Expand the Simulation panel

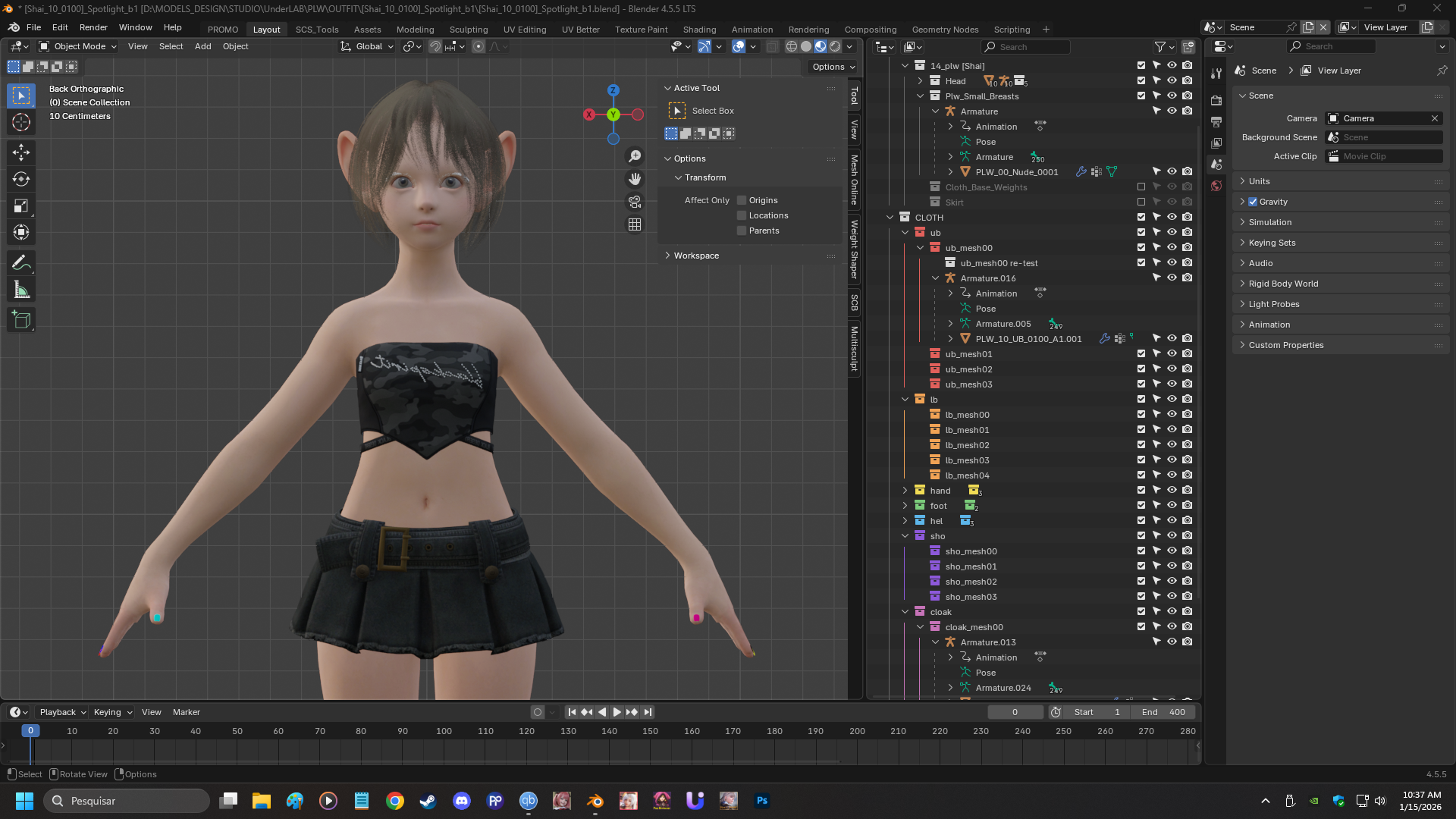pos(1272,222)
